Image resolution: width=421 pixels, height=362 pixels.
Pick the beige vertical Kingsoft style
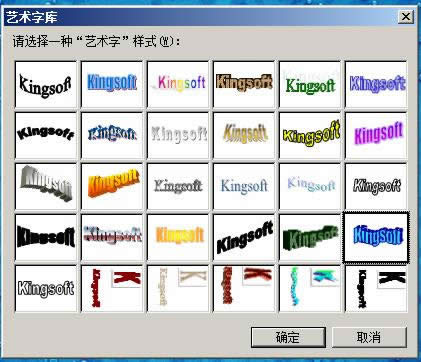[x=178, y=289]
